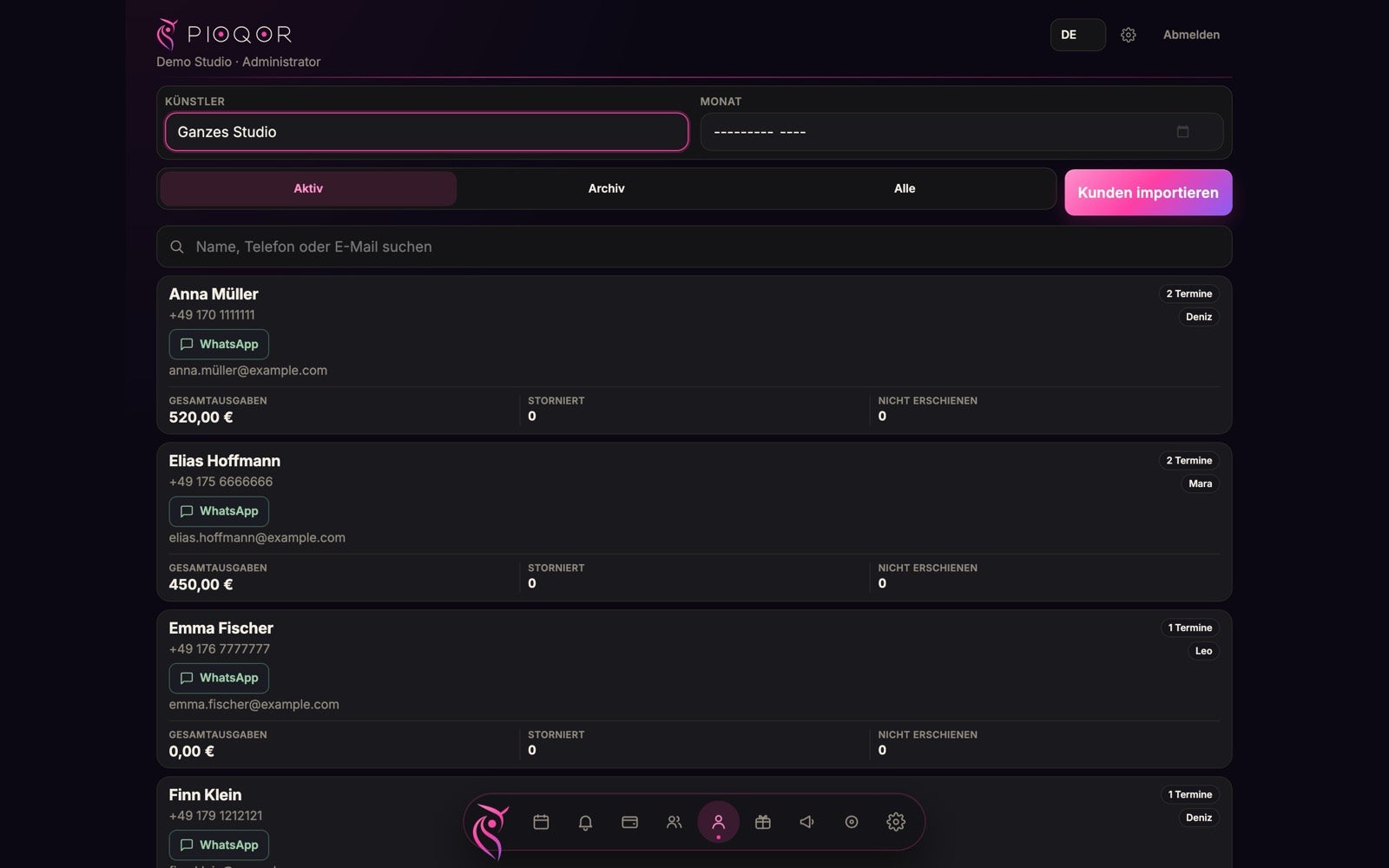This screenshot has width=1389, height=868.
Task: Switch to the Aktiv tab
Action: (x=308, y=188)
